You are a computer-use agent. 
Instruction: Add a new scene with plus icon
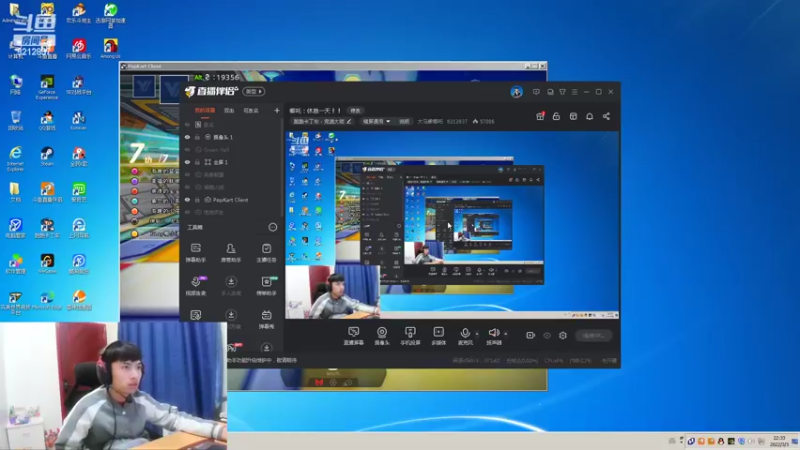277,110
